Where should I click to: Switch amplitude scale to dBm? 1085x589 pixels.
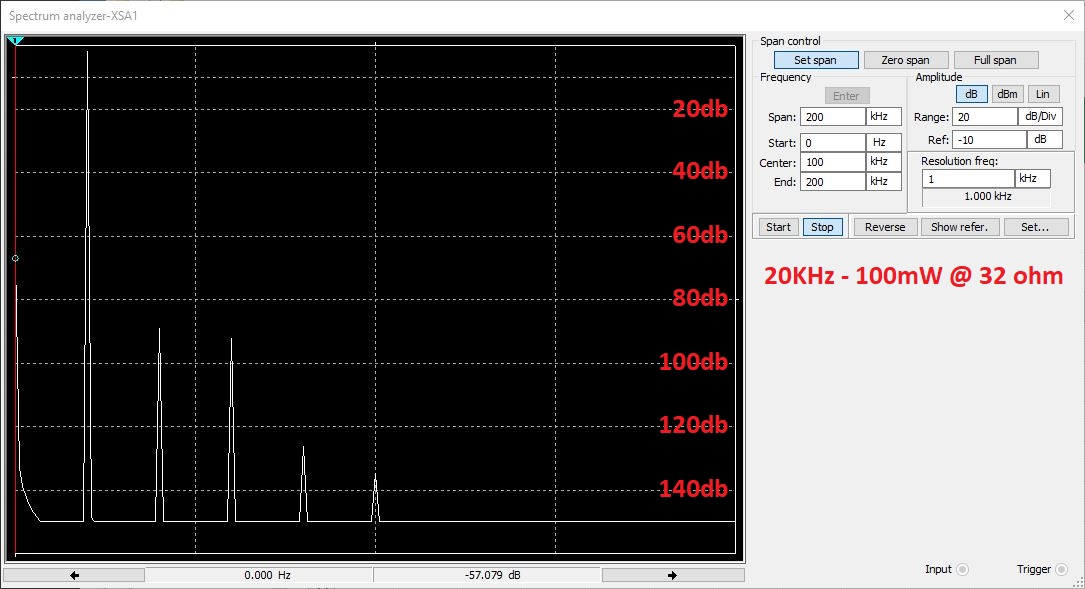coord(1007,94)
